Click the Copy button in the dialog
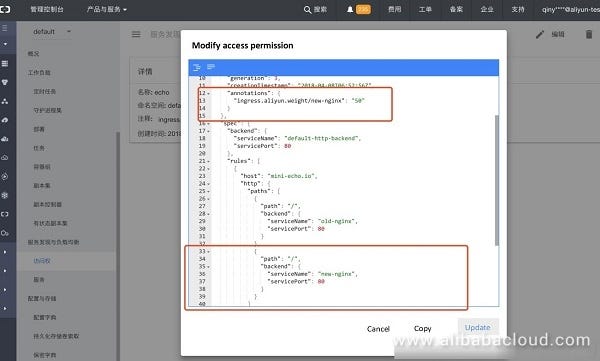 (422, 328)
